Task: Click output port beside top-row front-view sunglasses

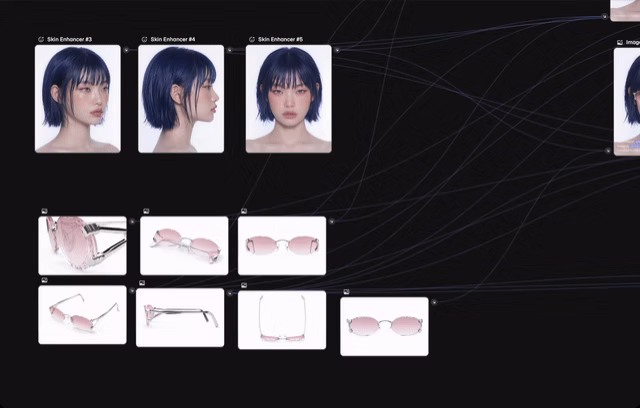Action: (x=332, y=221)
